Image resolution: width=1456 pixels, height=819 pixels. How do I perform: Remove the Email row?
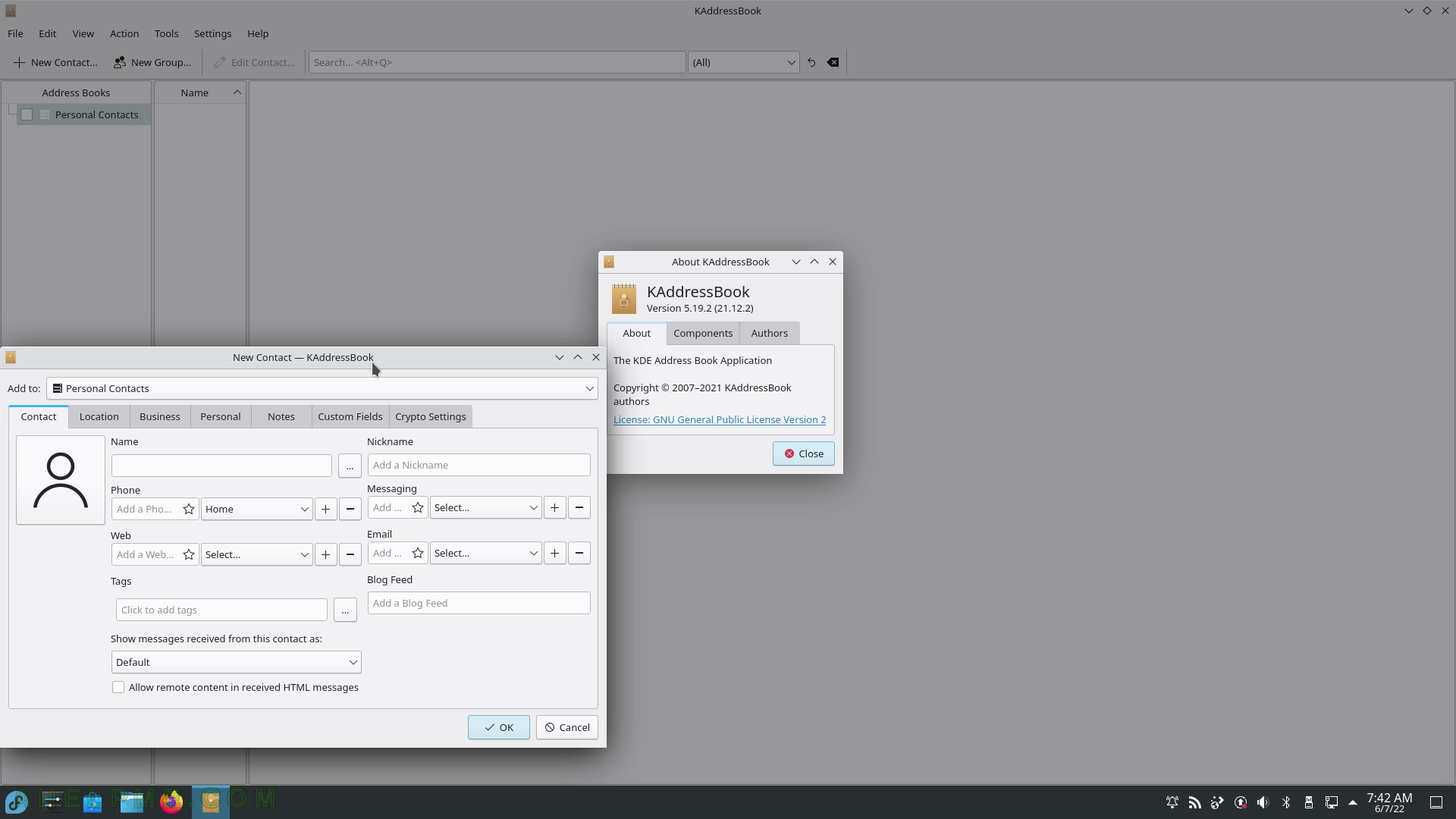pyautogui.click(x=579, y=553)
